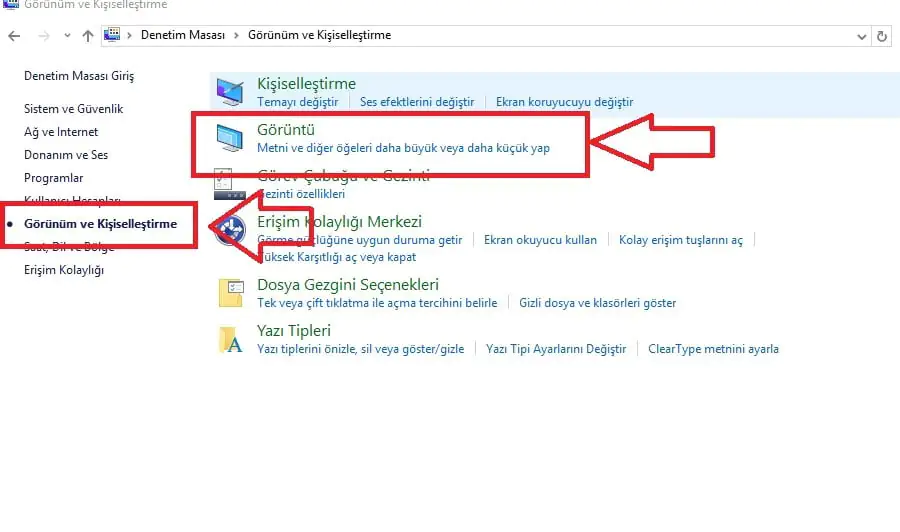
Task: Open the Erişim Kolaylığı Merkezi icon
Action: click(x=231, y=230)
